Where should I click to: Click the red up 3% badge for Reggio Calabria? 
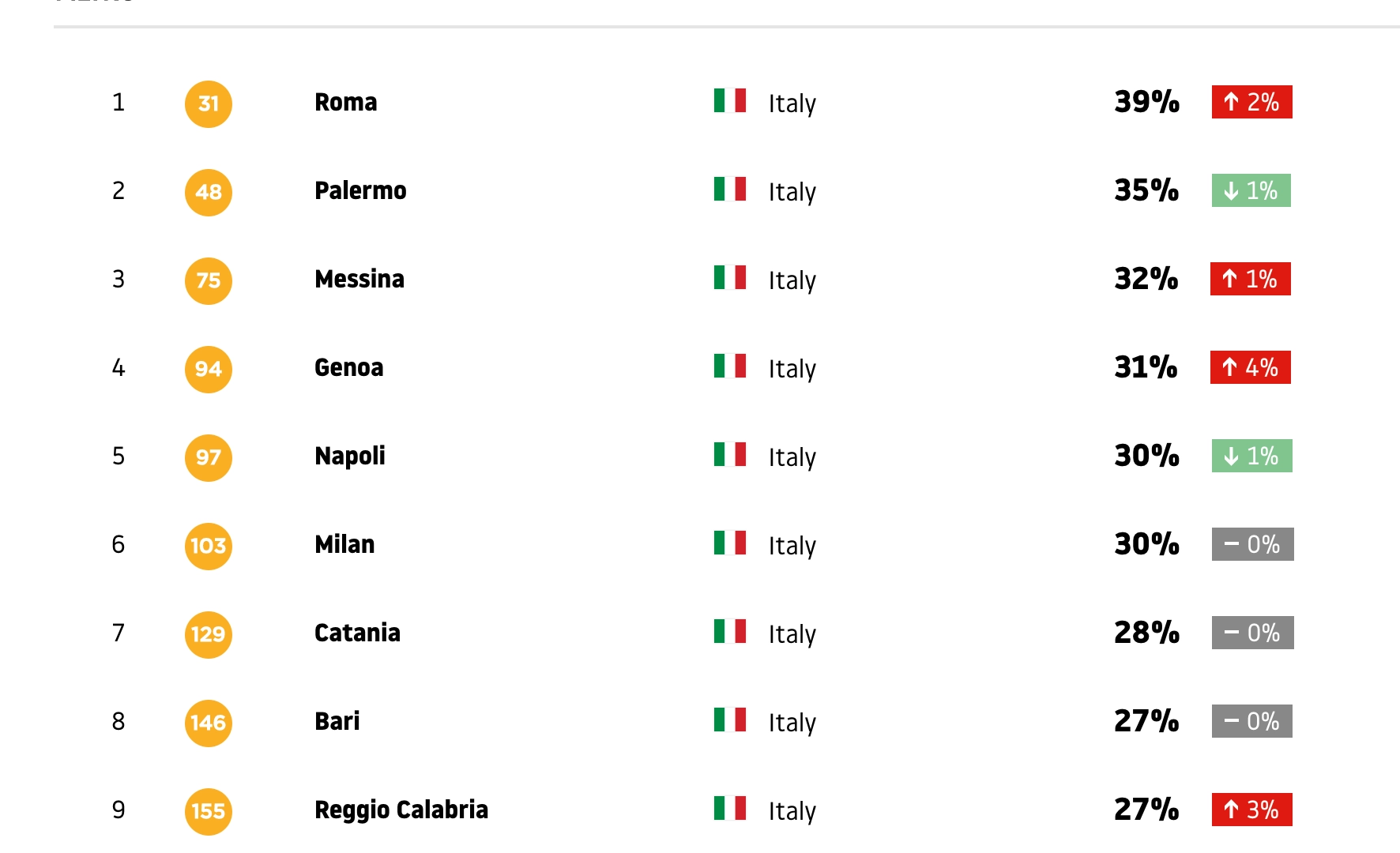tap(1251, 810)
